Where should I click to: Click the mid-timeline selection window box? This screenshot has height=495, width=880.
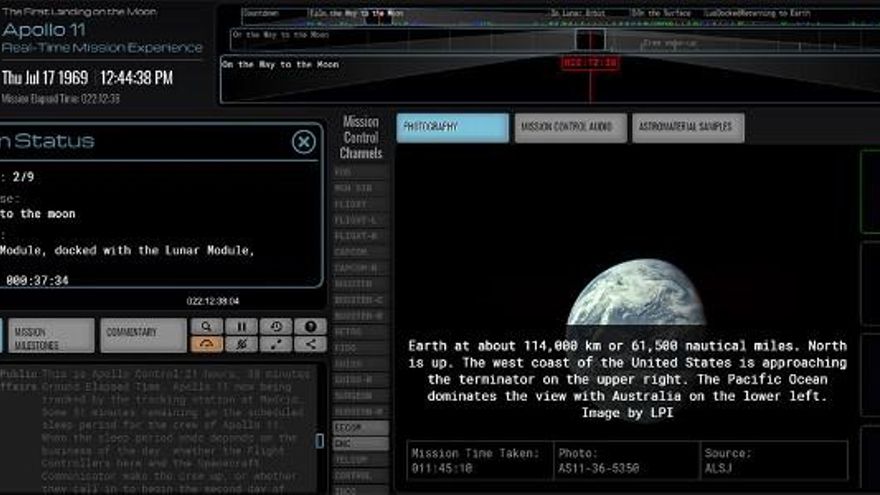(590, 40)
